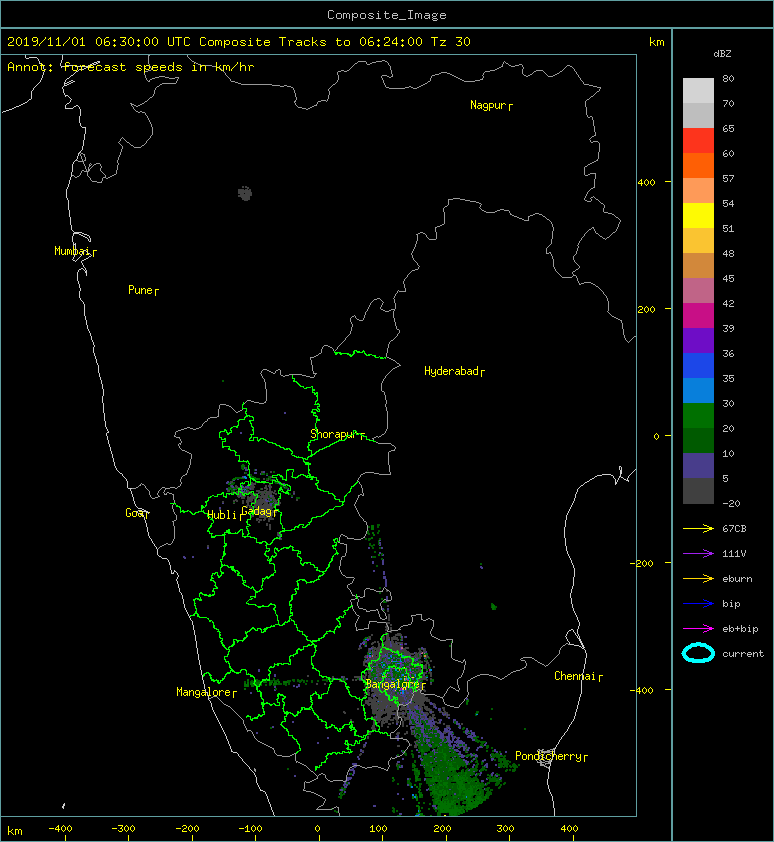Select the light gray 80 dBZ swatch
The height and width of the screenshot is (842, 774).
(x=698, y=90)
